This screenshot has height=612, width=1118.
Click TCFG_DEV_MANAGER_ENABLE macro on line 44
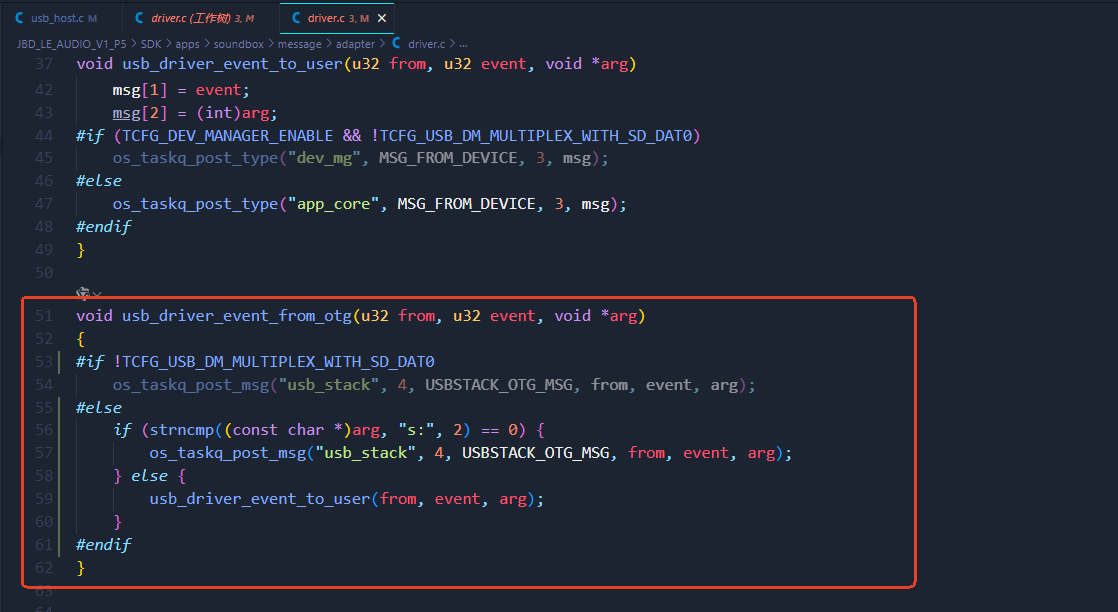pyautogui.click(x=228, y=136)
